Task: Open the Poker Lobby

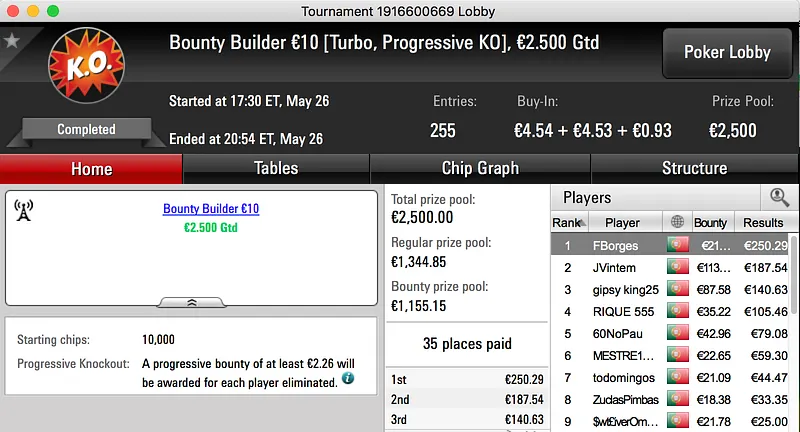Action: 726,52
